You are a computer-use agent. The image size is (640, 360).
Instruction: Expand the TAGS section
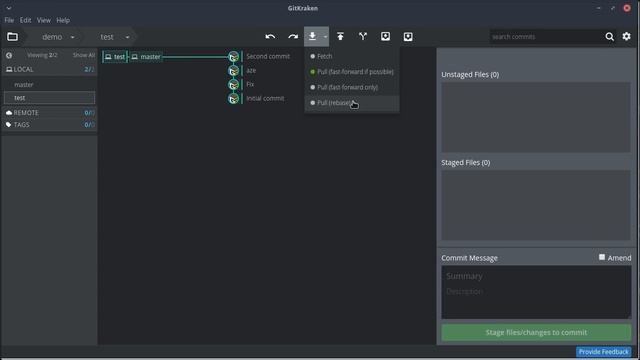(49, 124)
